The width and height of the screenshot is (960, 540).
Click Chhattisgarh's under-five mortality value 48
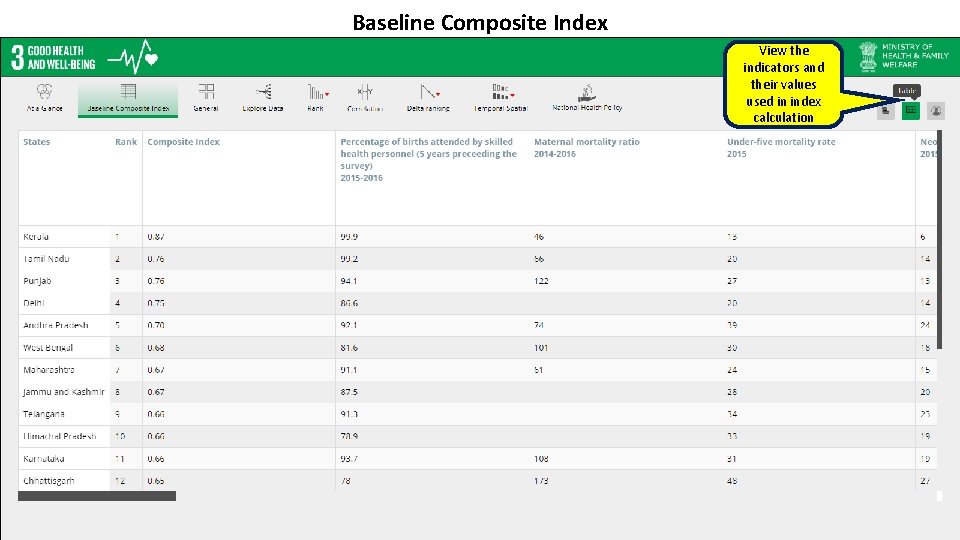point(732,481)
